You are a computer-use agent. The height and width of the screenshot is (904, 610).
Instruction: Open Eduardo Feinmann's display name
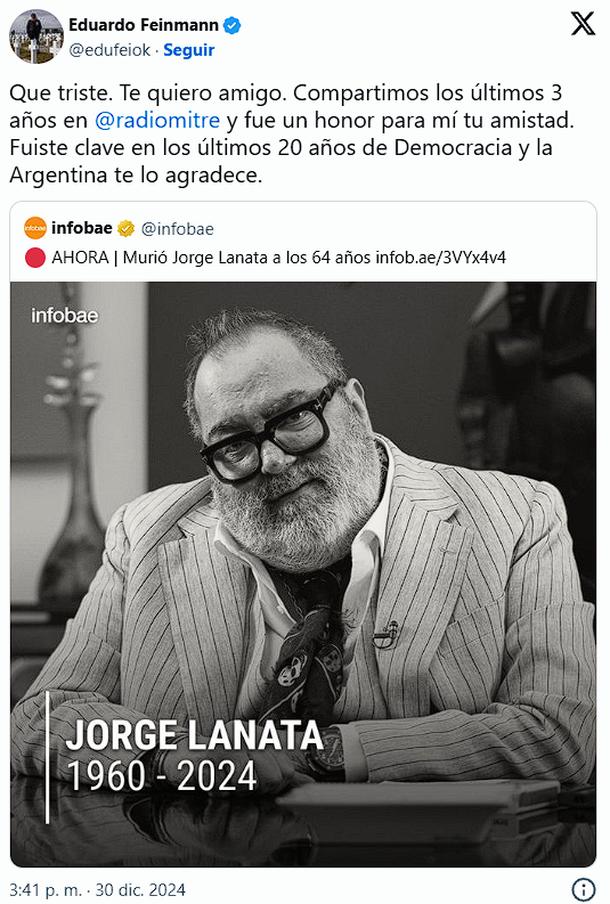[x=144, y=25]
